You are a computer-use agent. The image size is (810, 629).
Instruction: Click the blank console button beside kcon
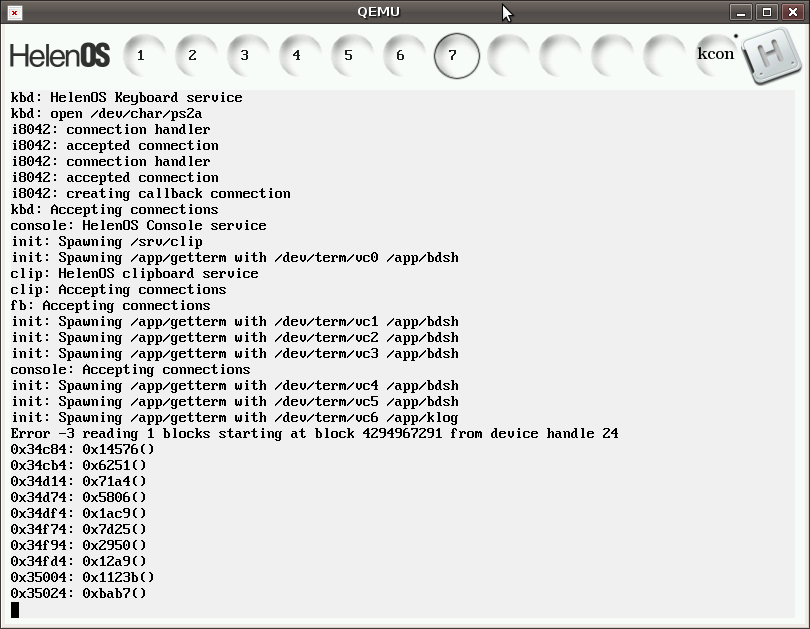665,56
